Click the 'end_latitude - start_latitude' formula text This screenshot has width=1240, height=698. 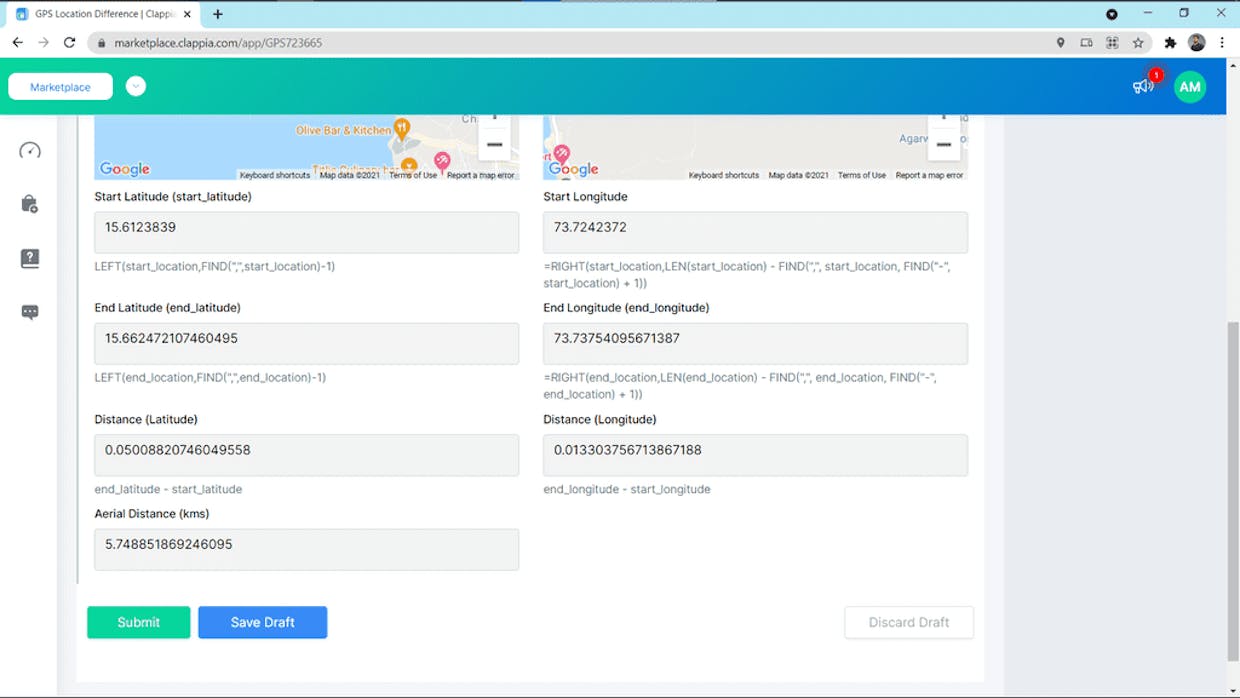pyautogui.click(x=168, y=489)
